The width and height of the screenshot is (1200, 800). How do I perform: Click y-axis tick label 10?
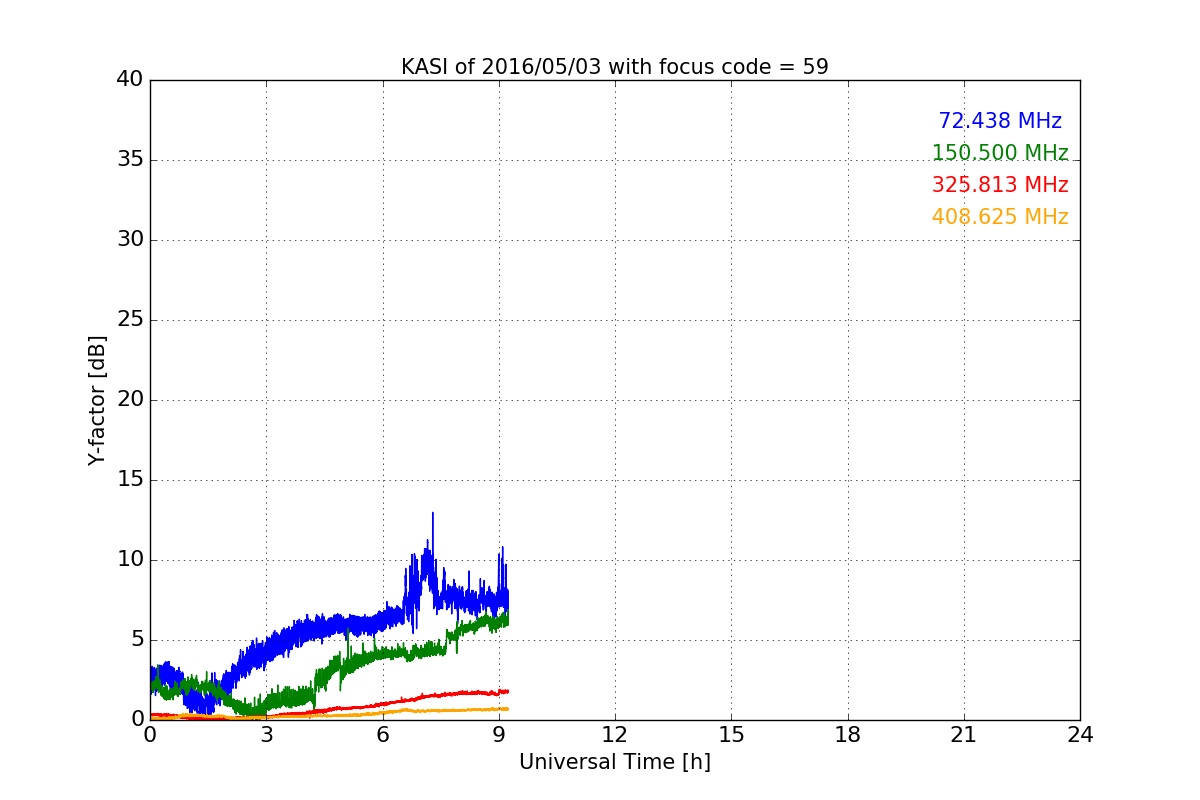(130, 560)
